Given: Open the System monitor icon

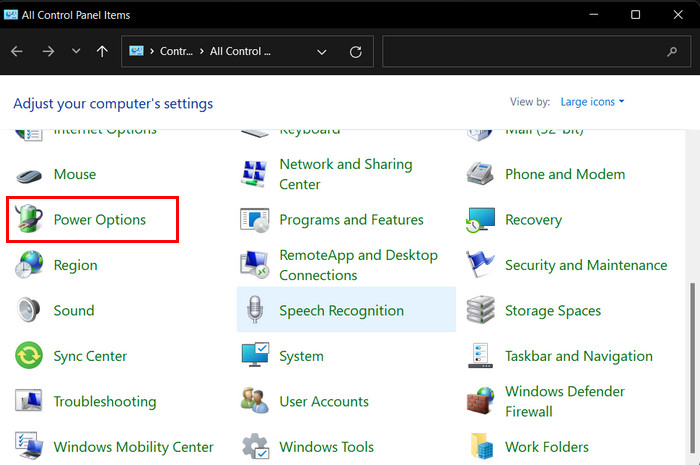Looking at the screenshot, I should 255,355.
